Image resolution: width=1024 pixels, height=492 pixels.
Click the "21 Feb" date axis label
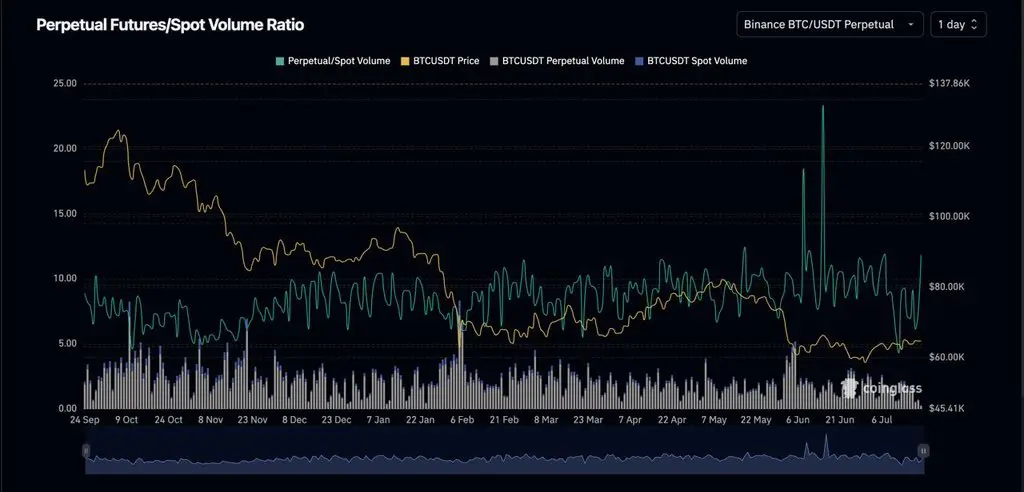tap(504, 420)
